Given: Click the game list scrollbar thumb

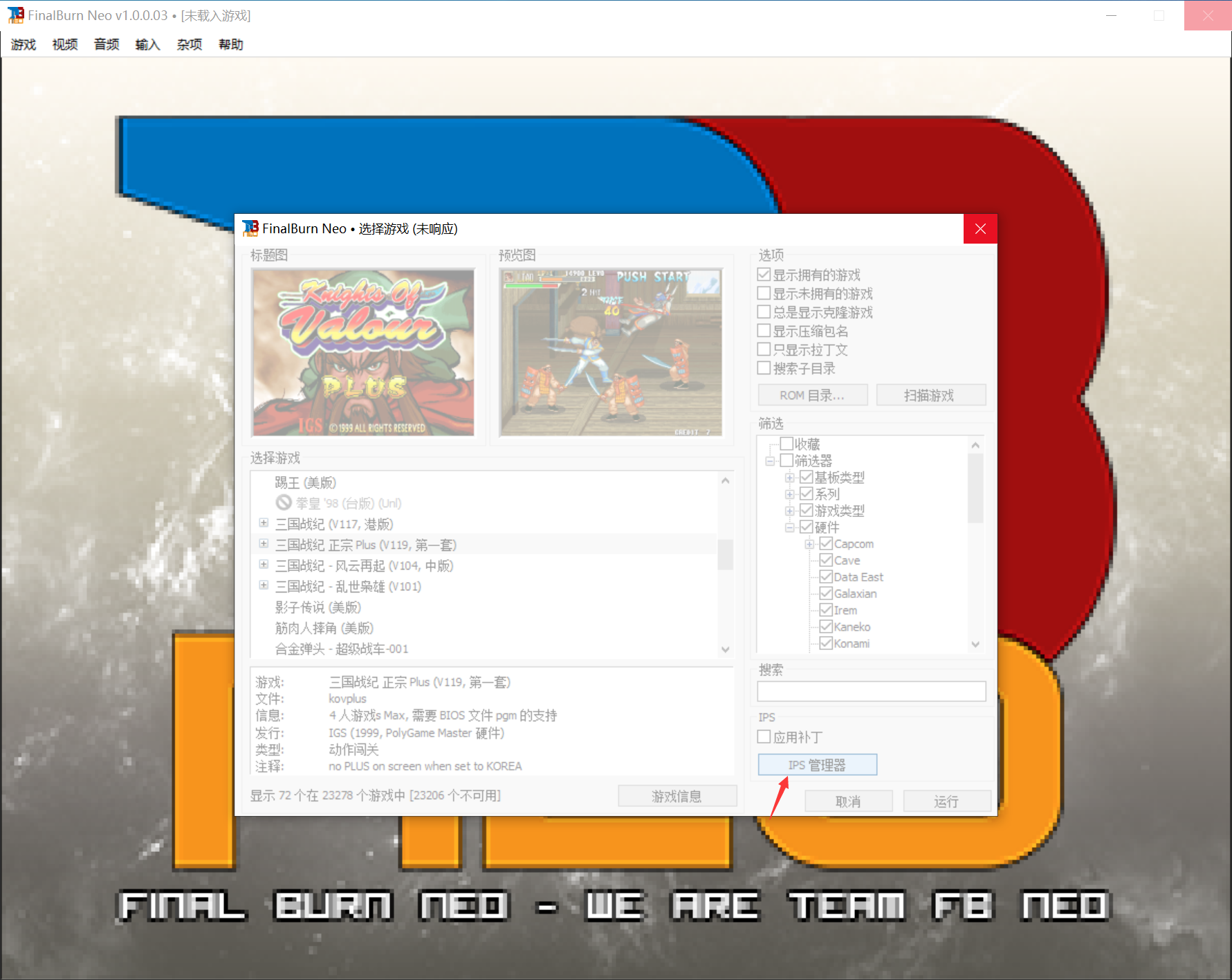Looking at the screenshot, I should tap(725, 554).
